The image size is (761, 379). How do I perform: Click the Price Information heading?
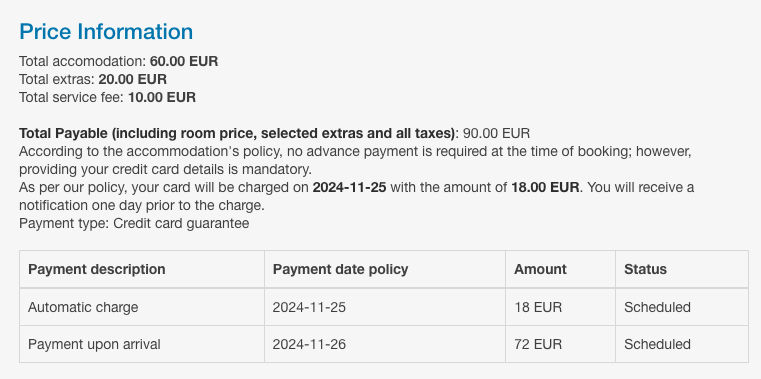pyautogui.click(x=106, y=32)
